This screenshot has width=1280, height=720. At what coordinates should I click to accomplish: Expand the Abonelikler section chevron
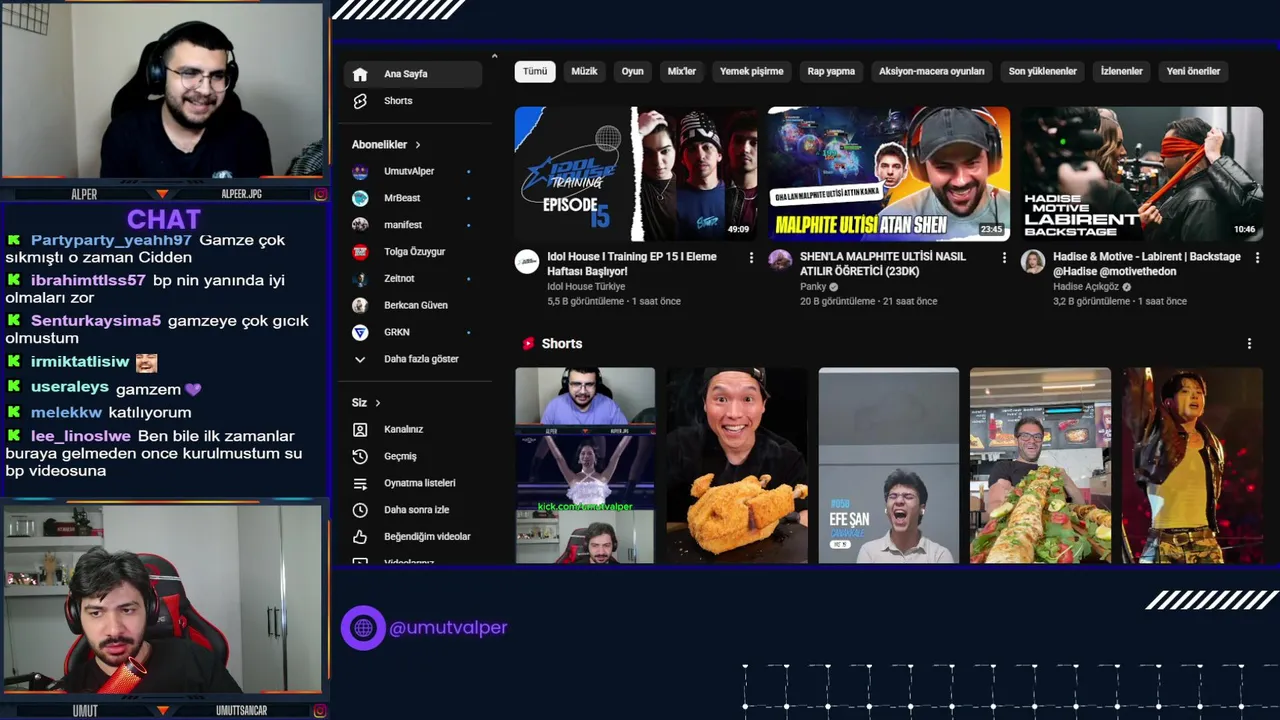418,145
